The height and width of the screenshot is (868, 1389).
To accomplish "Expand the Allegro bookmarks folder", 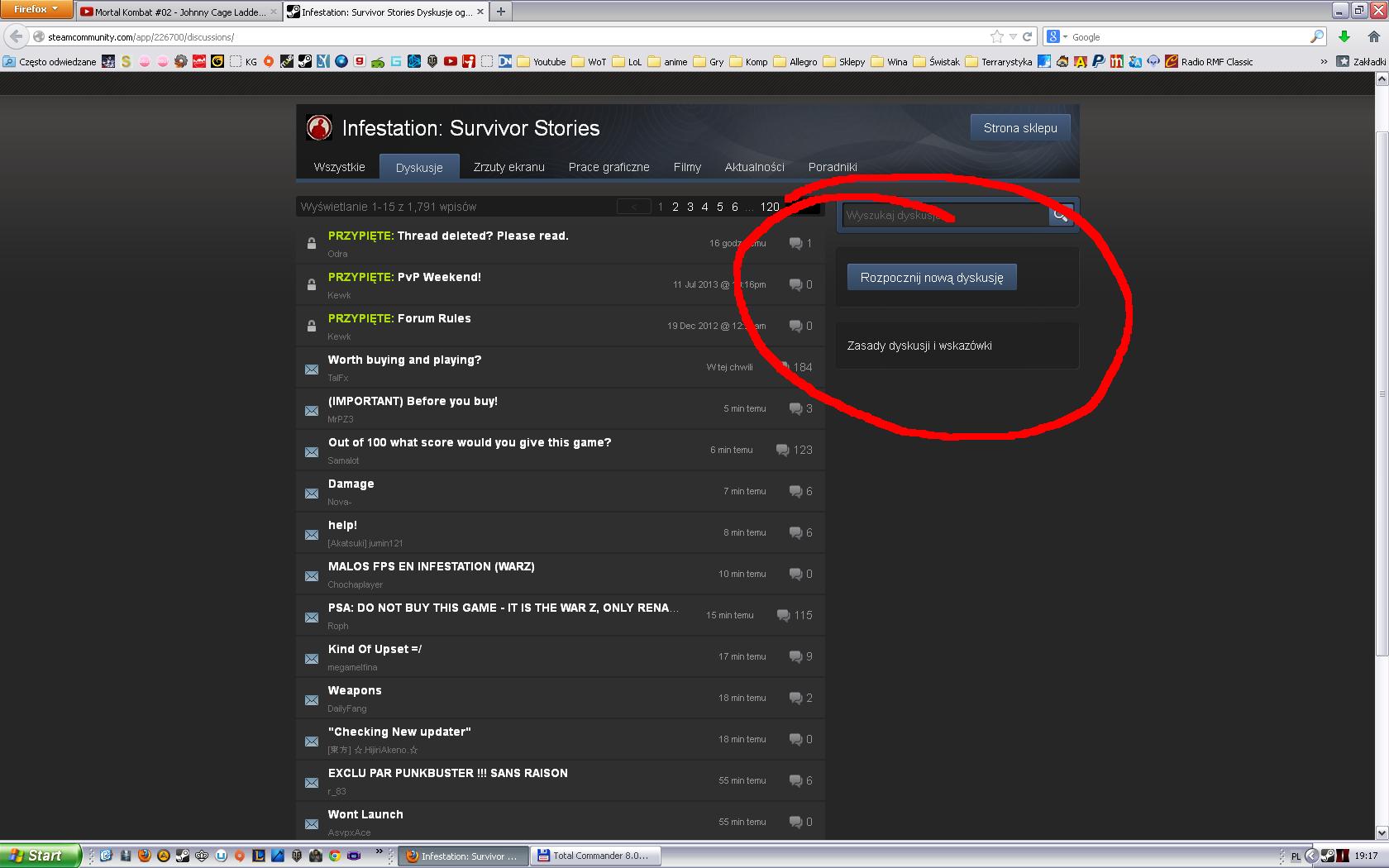I will pyautogui.click(x=795, y=61).
